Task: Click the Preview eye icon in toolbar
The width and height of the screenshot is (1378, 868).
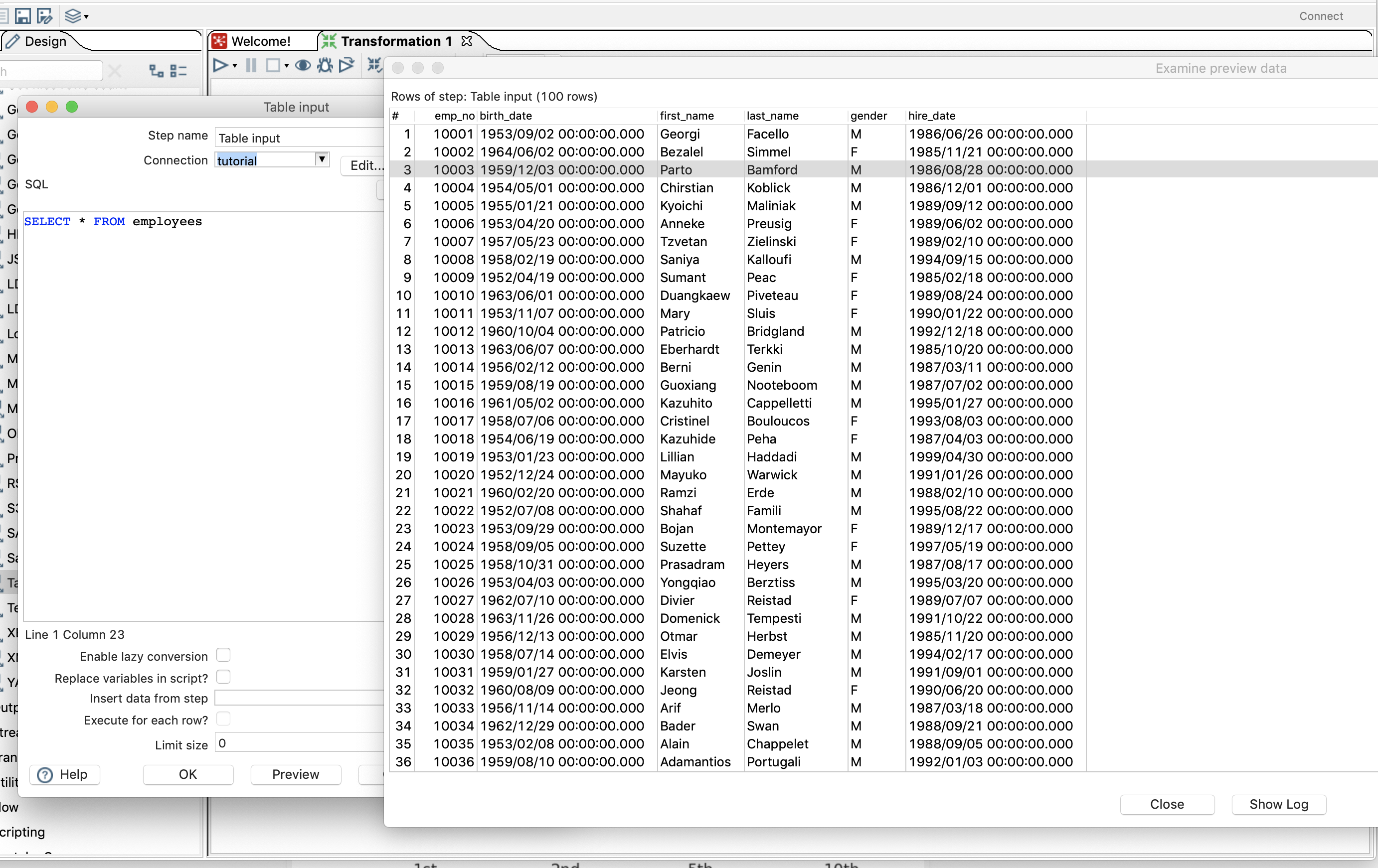Action: [x=303, y=66]
